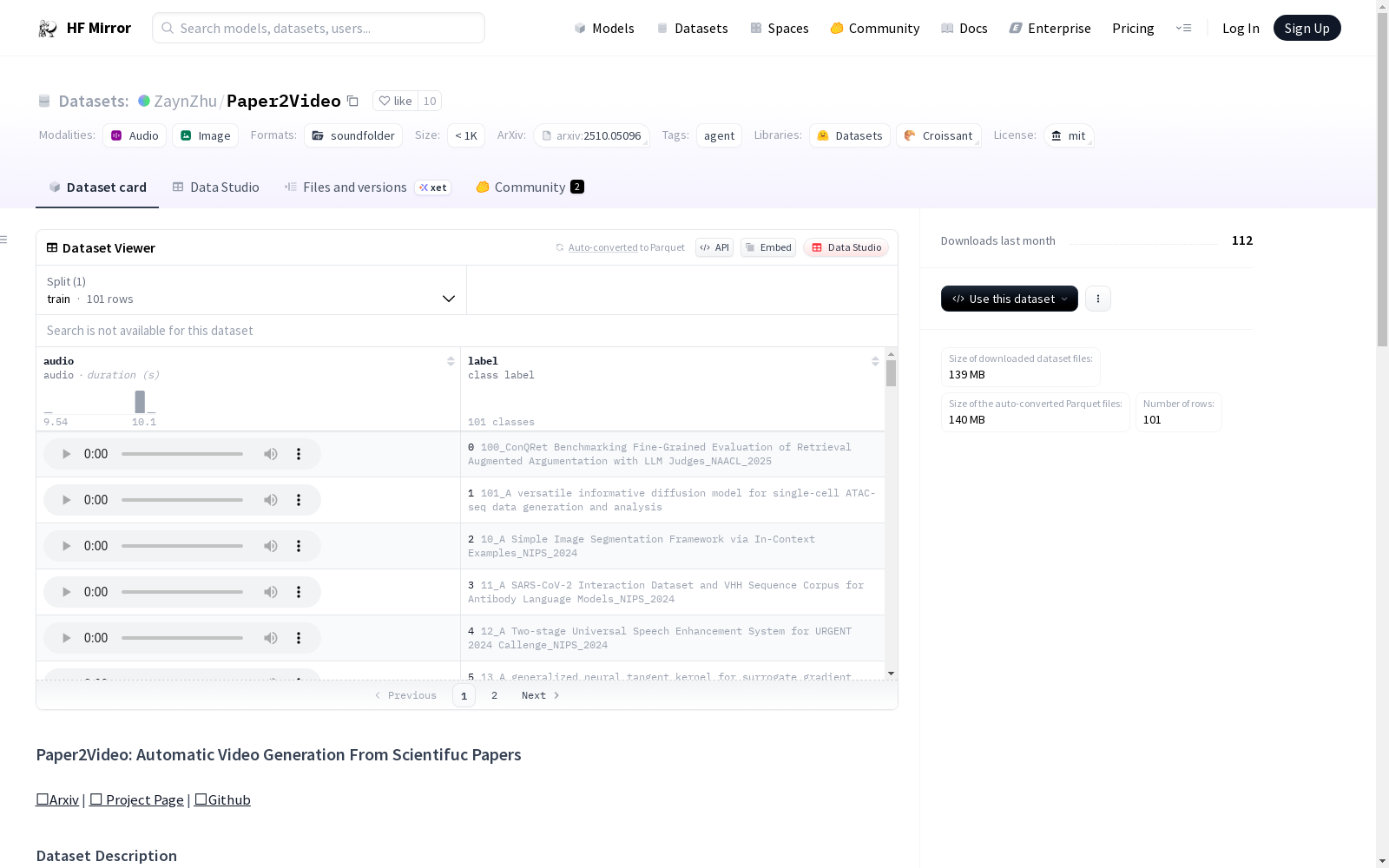Viewport: 1389px width, 868px height.
Task: Open the Community tab with 2 discussions
Action: click(x=530, y=187)
